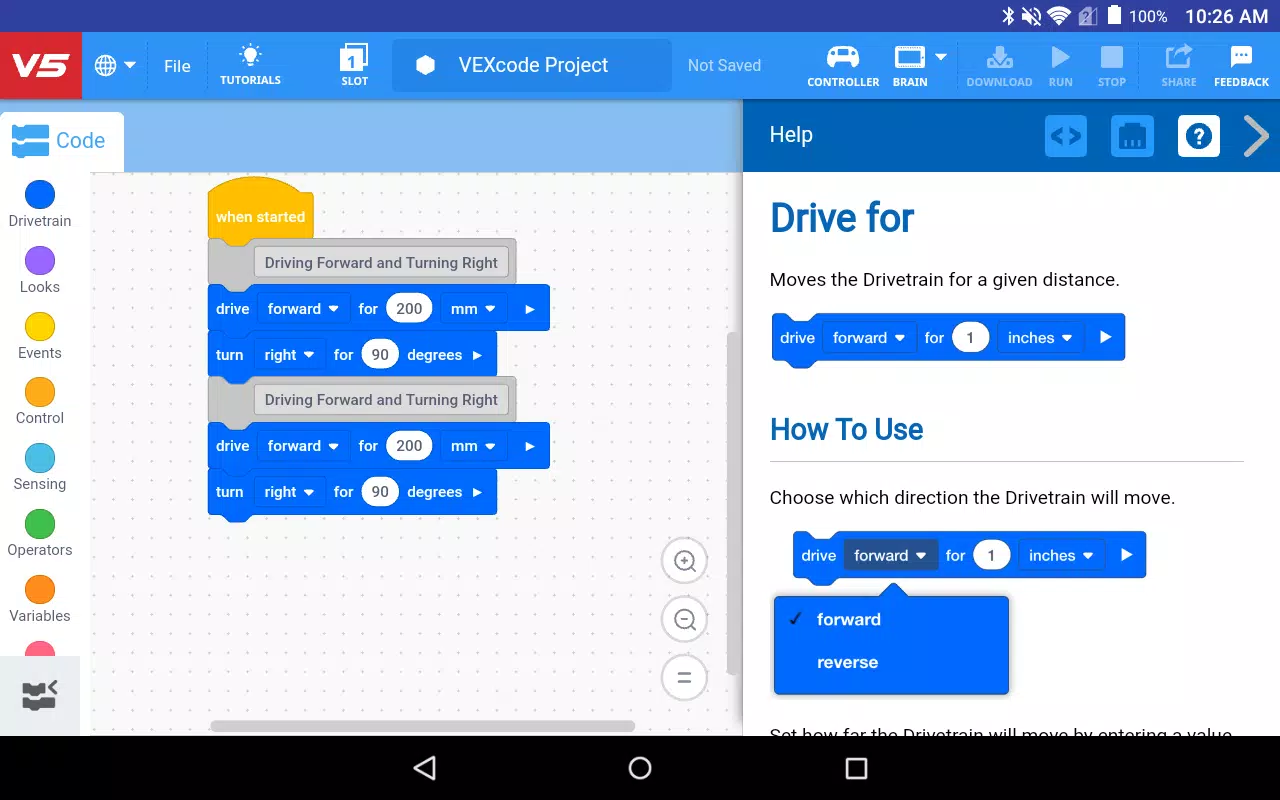
Task: Zoom in on the workspace
Action: tap(685, 561)
